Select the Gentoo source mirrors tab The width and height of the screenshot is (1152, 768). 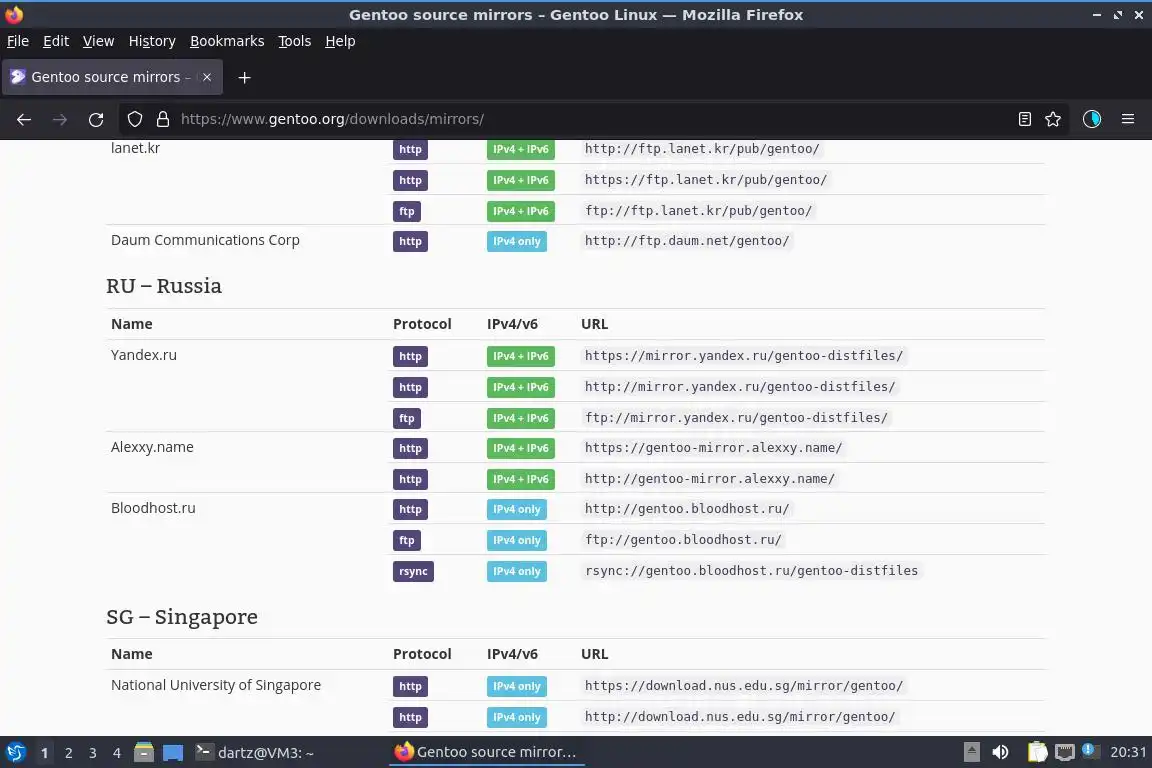click(112, 77)
